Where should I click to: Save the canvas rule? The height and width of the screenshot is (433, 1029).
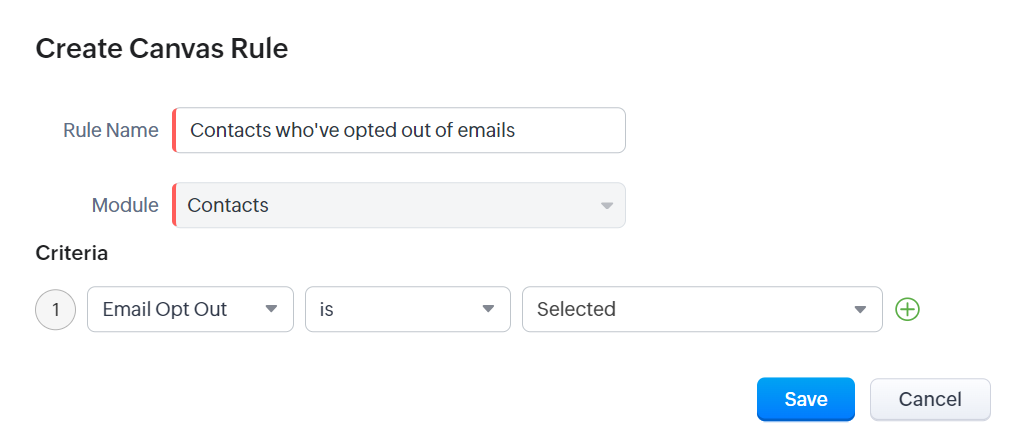click(805, 399)
